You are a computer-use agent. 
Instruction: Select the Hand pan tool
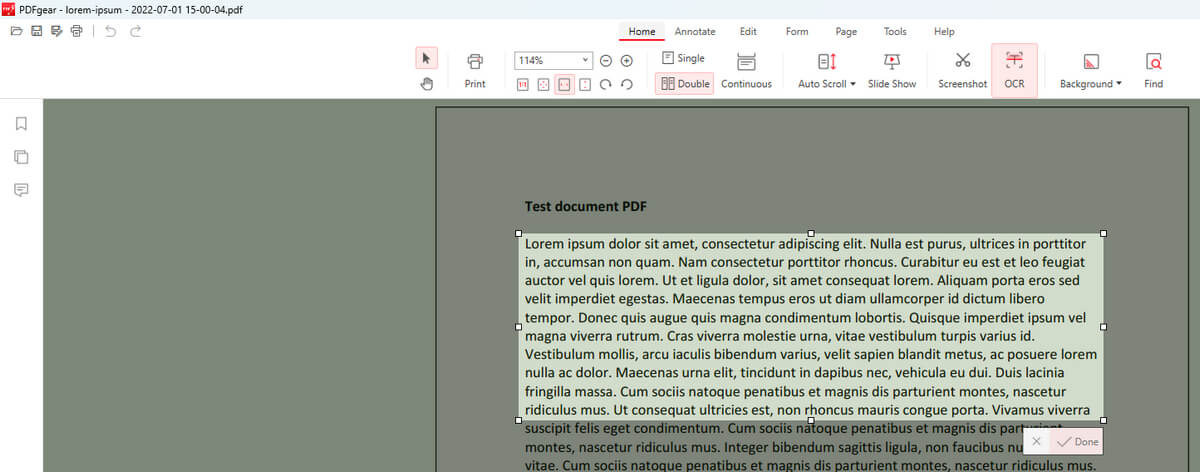pyautogui.click(x=426, y=84)
